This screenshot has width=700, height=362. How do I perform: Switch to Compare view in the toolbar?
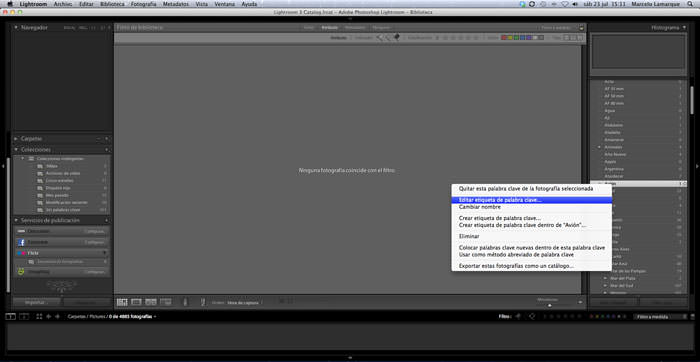pyautogui.click(x=151, y=302)
